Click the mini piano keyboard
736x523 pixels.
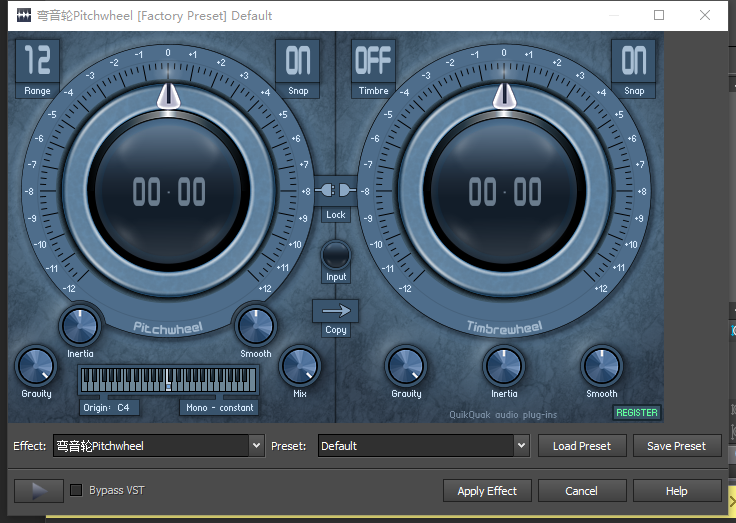168,380
